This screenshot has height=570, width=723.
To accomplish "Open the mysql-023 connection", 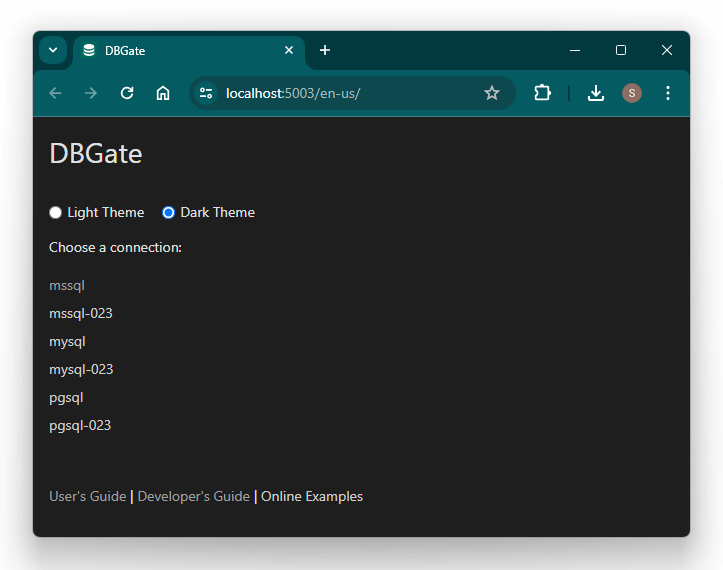I will [x=81, y=369].
